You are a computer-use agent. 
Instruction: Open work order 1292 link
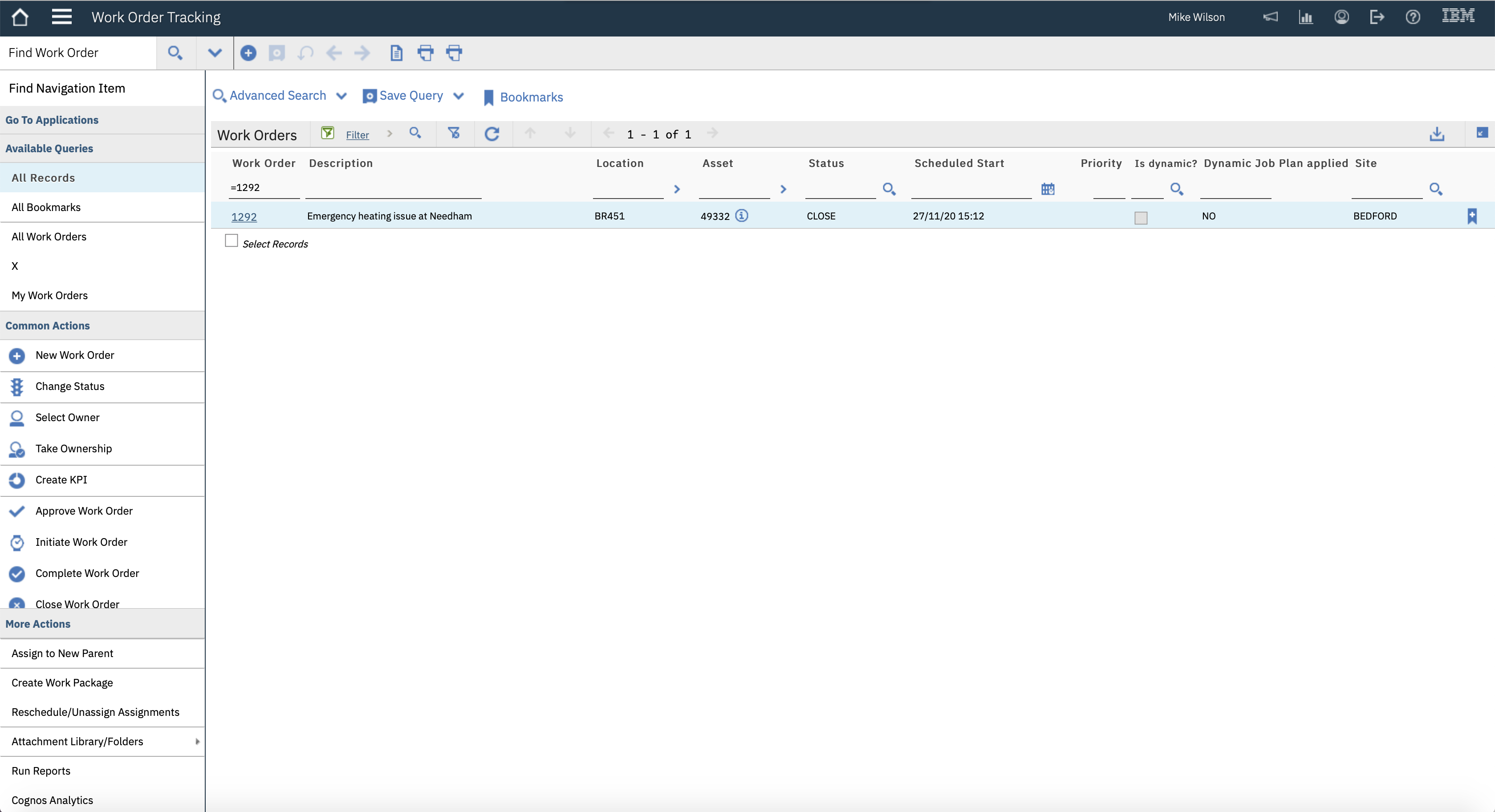click(x=244, y=216)
